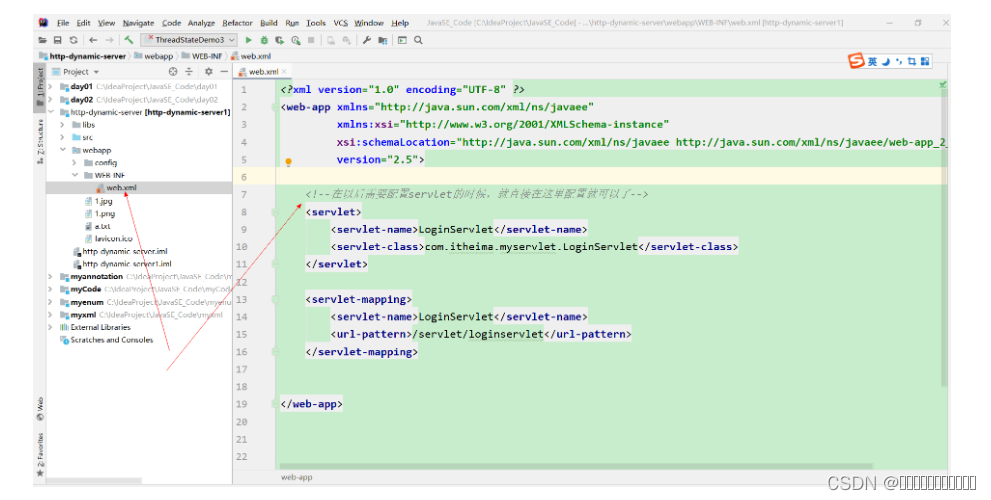Expand the config folder
The width and height of the screenshot is (991, 500).
75,162
